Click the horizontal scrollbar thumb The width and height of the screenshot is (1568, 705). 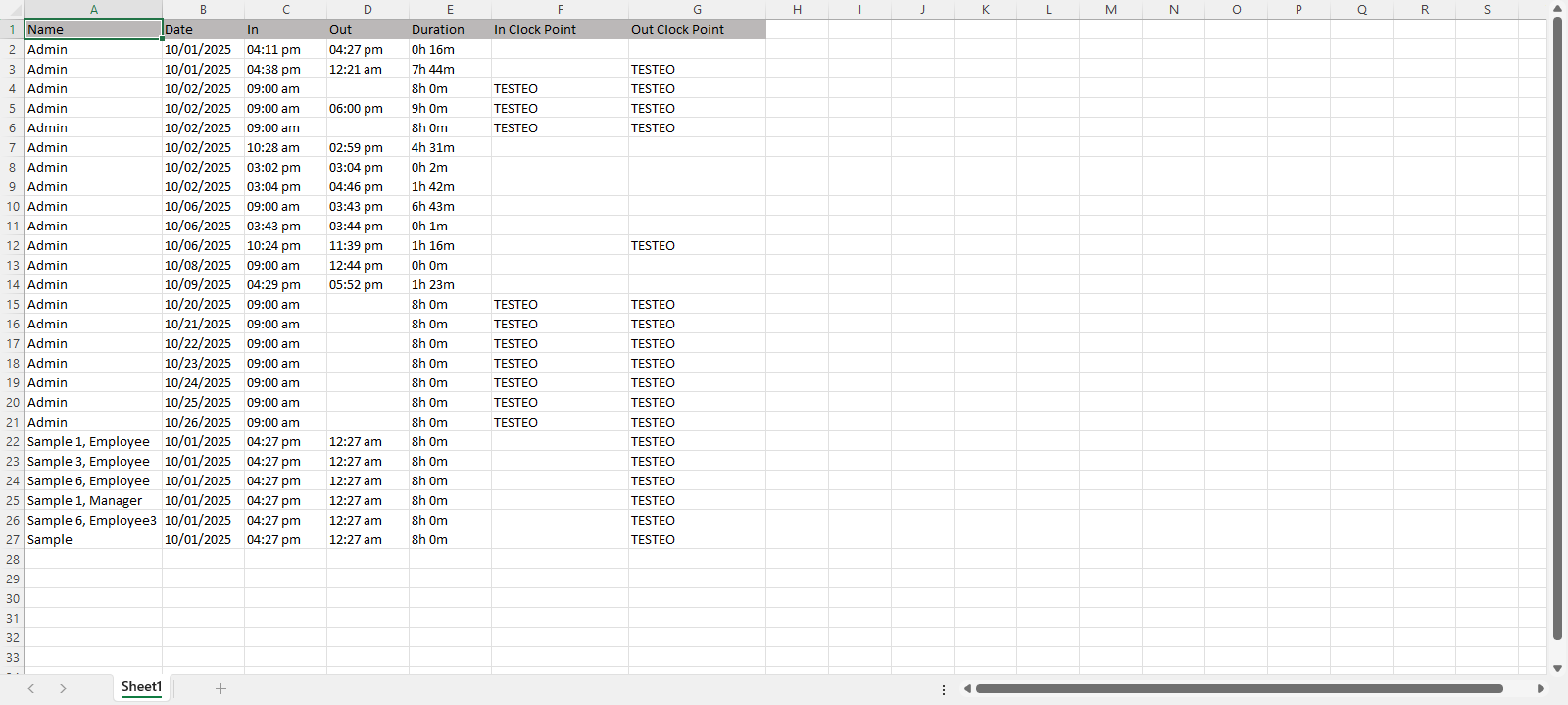point(1239,688)
